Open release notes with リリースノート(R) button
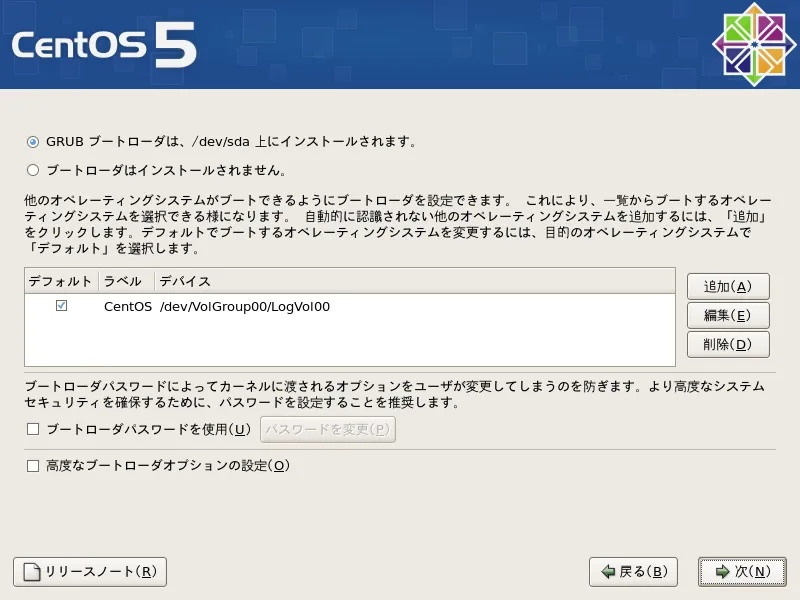The image size is (800, 600). [90, 572]
